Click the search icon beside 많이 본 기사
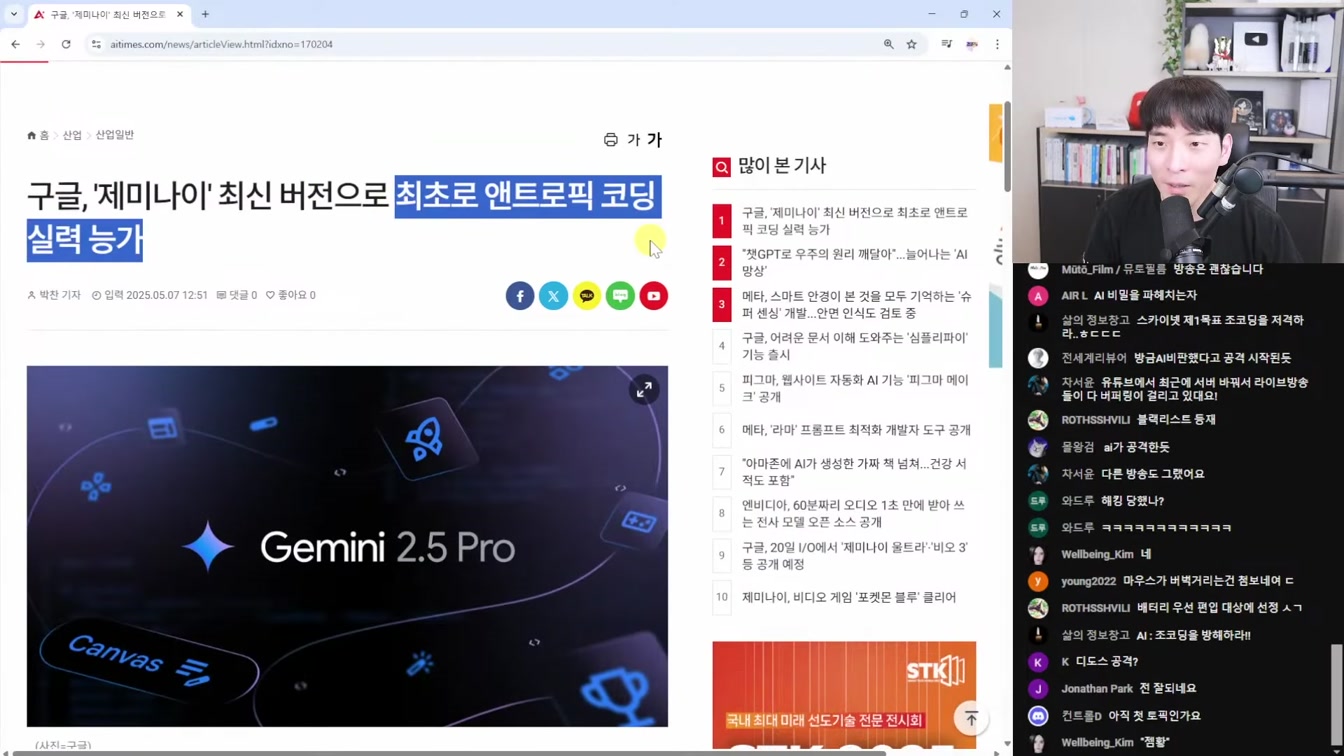This screenshot has height=756, width=1344. (721, 167)
